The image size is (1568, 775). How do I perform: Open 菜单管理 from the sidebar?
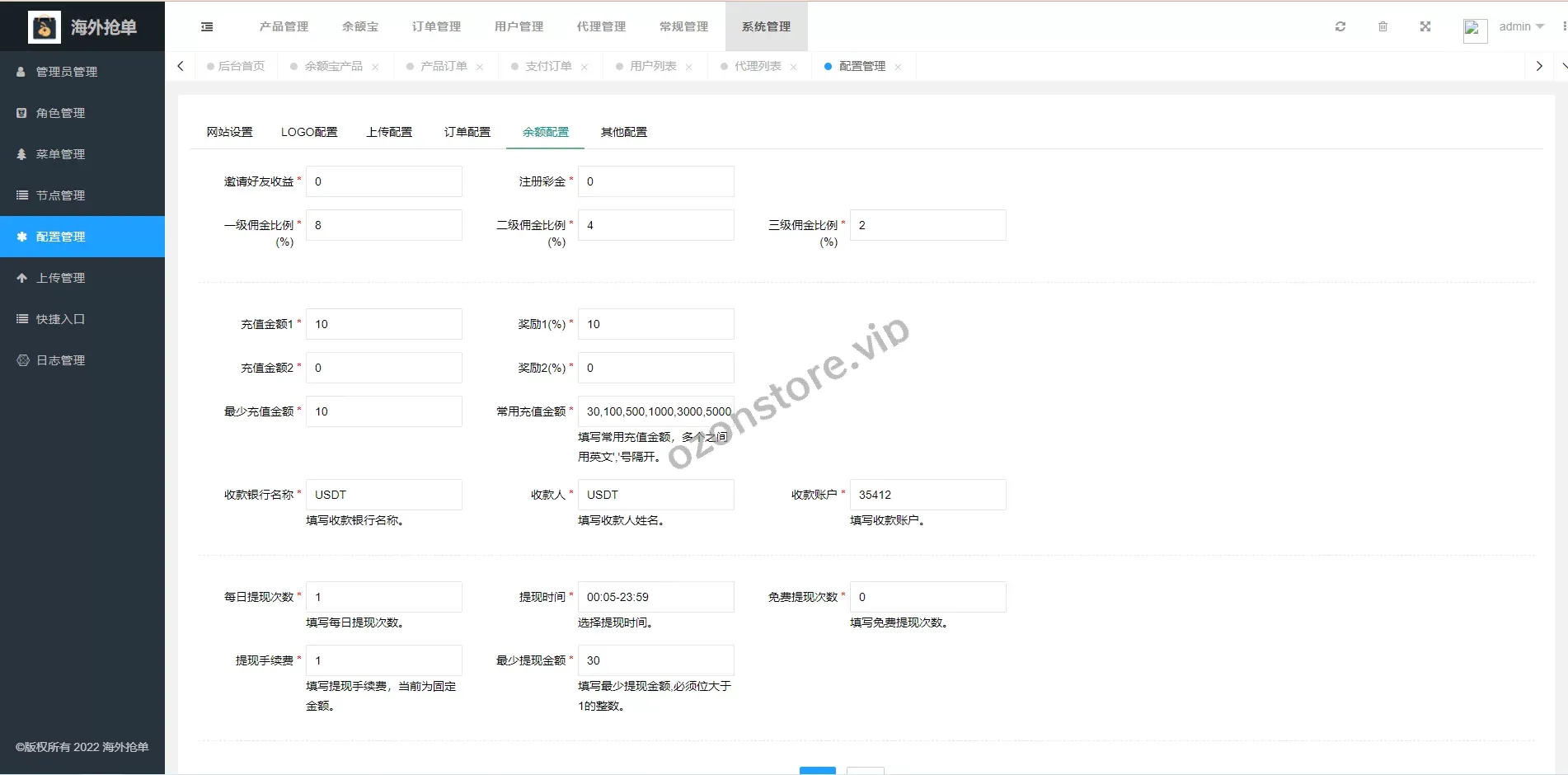[60, 154]
